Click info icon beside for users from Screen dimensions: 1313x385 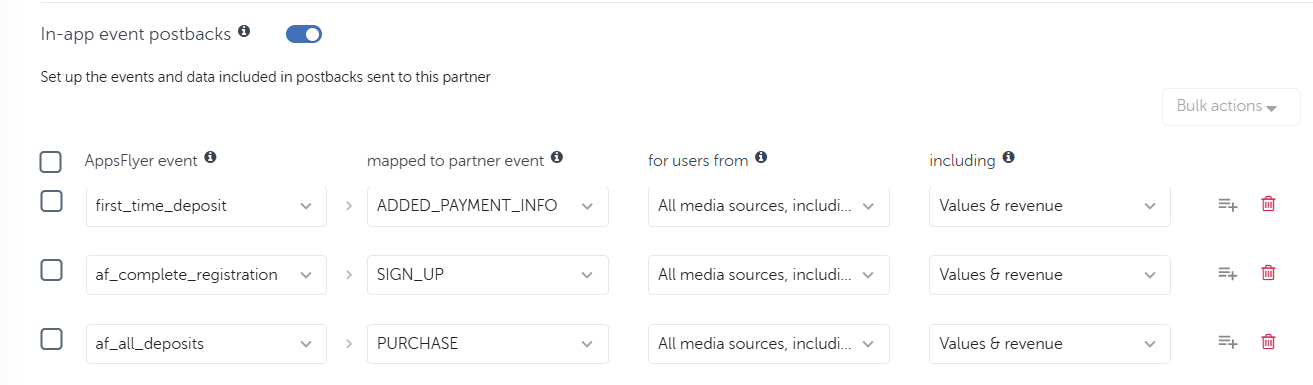tap(761, 158)
